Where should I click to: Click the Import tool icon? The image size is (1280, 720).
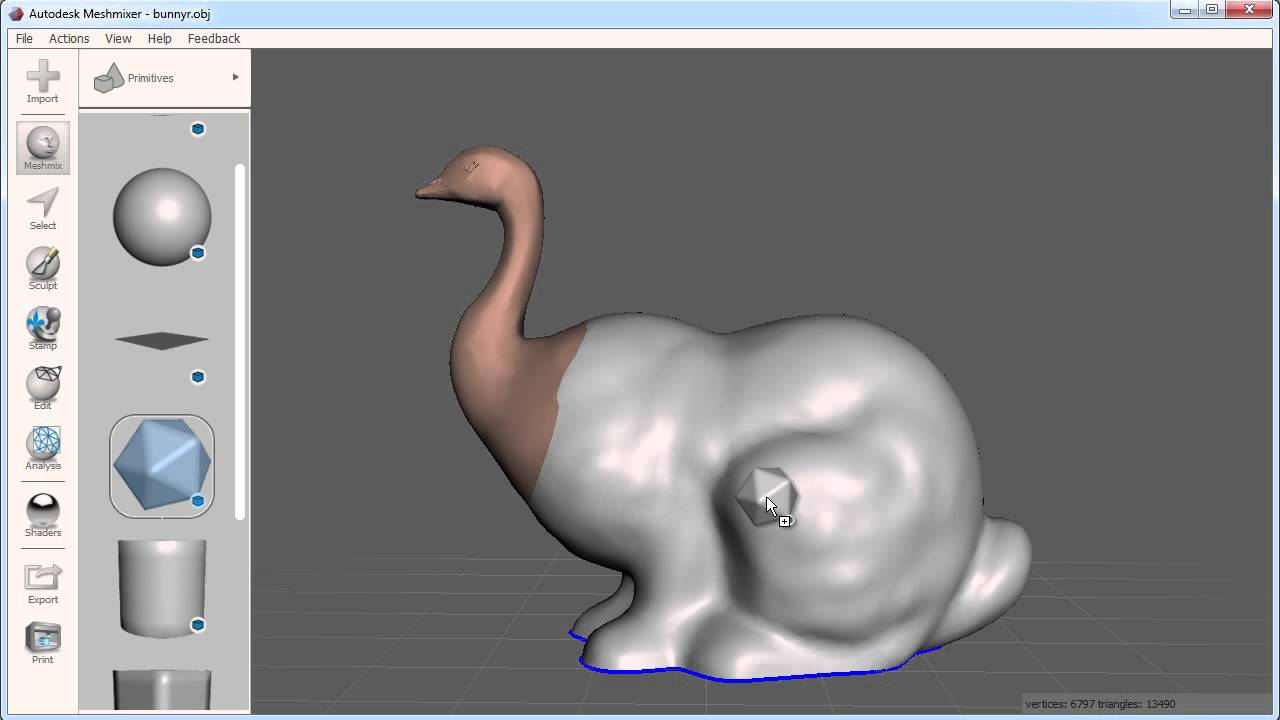click(x=43, y=81)
